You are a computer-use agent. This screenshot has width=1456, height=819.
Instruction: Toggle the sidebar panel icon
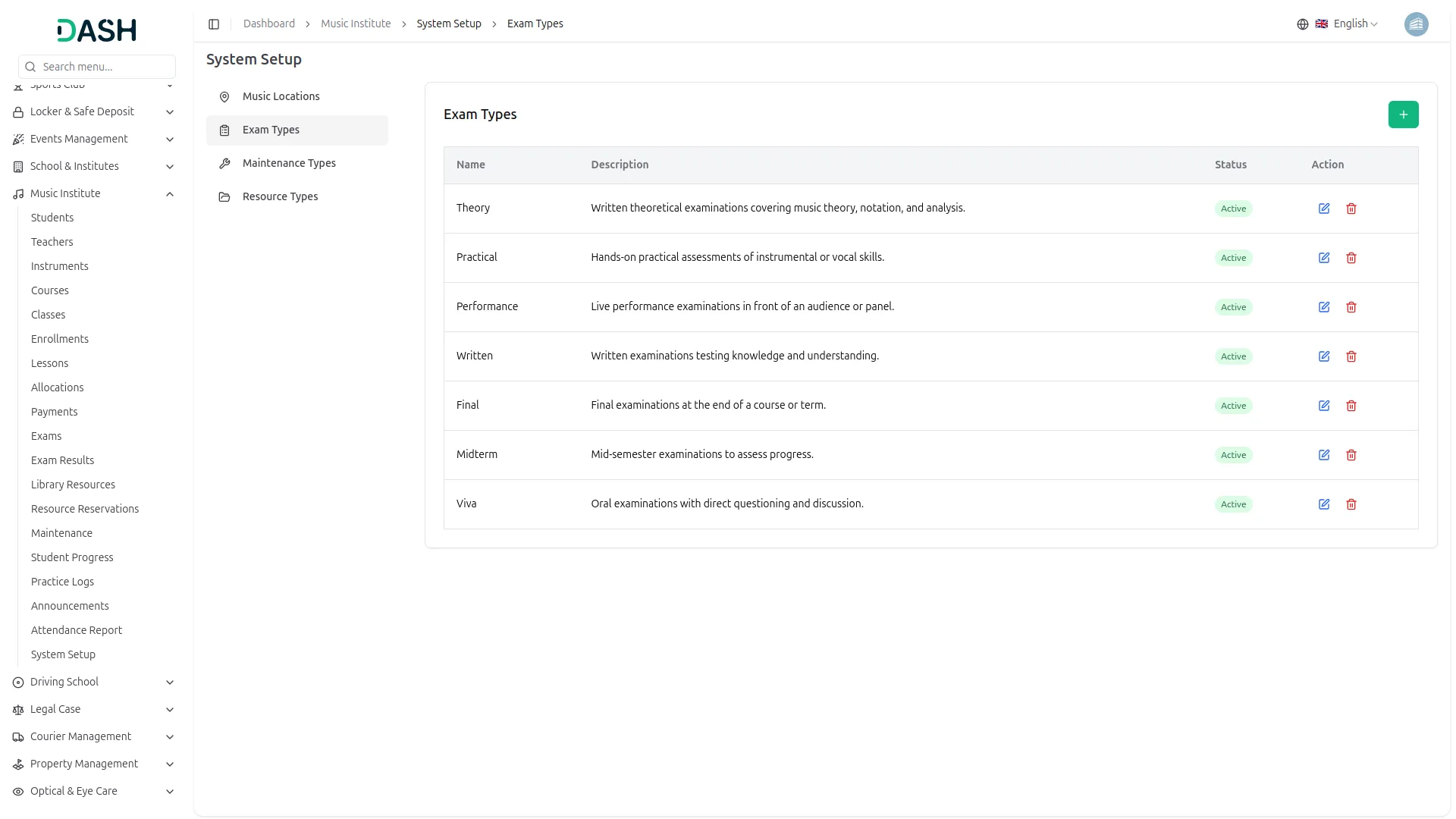pos(214,24)
